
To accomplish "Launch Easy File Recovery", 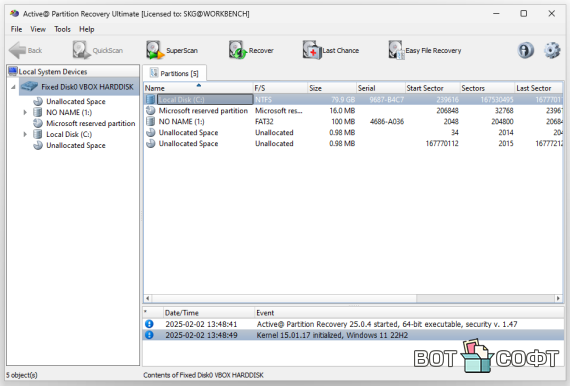I will [x=425, y=50].
